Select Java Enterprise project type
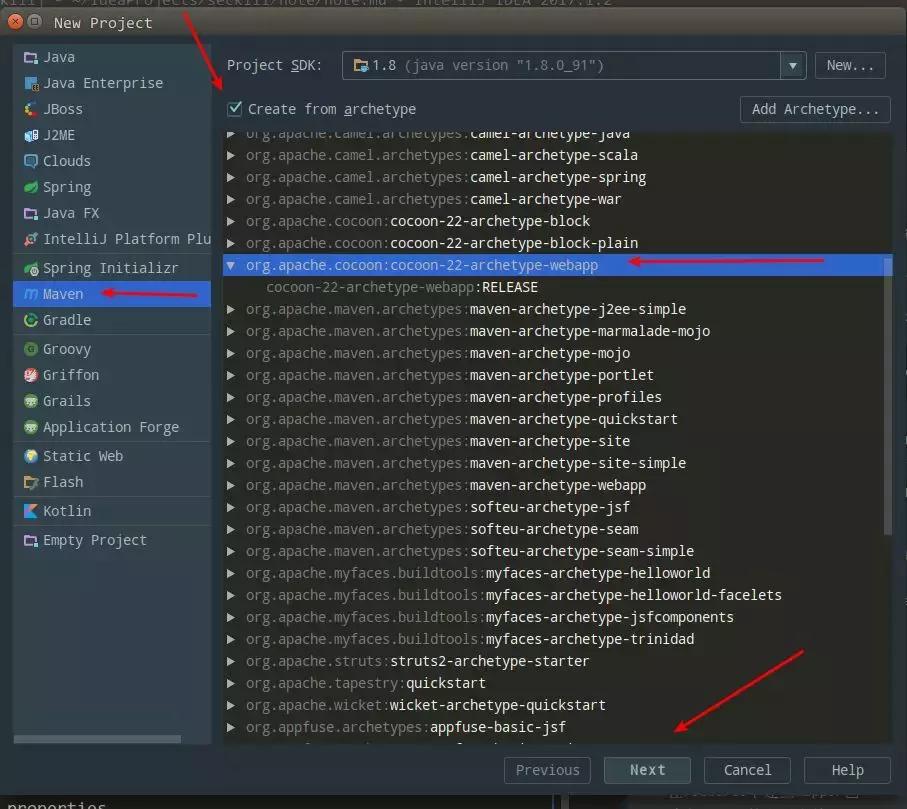The image size is (907, 809). [102, 83]
